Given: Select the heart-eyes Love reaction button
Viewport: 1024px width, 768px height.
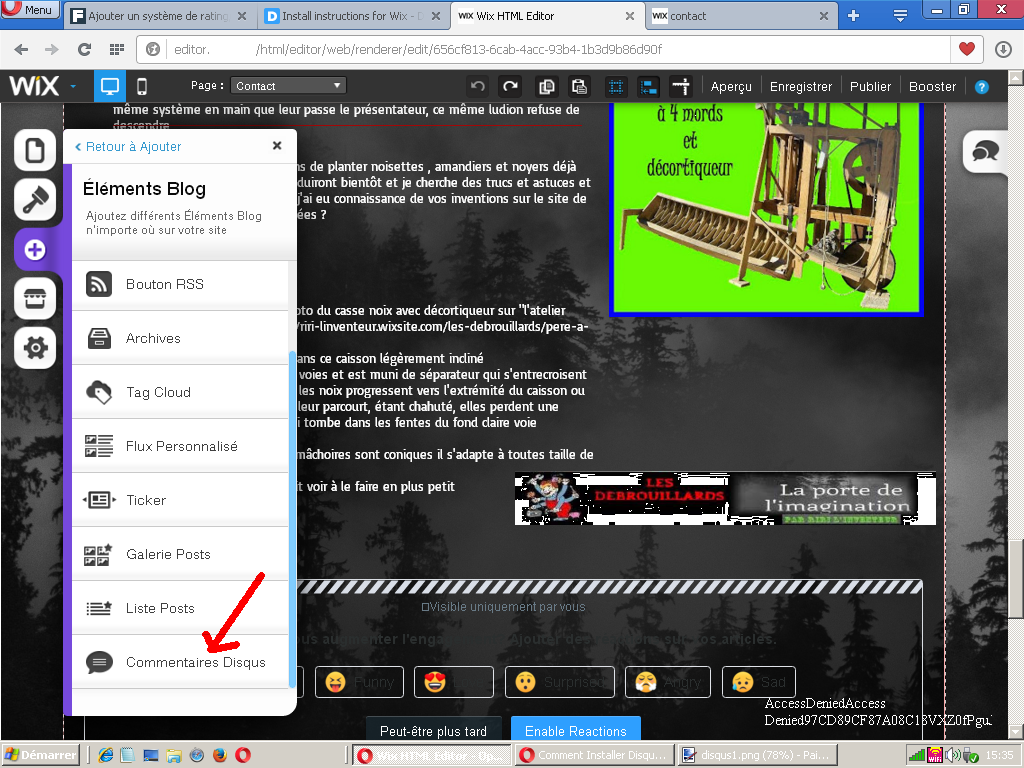Looking at the screenshot, I should [454, 682].
